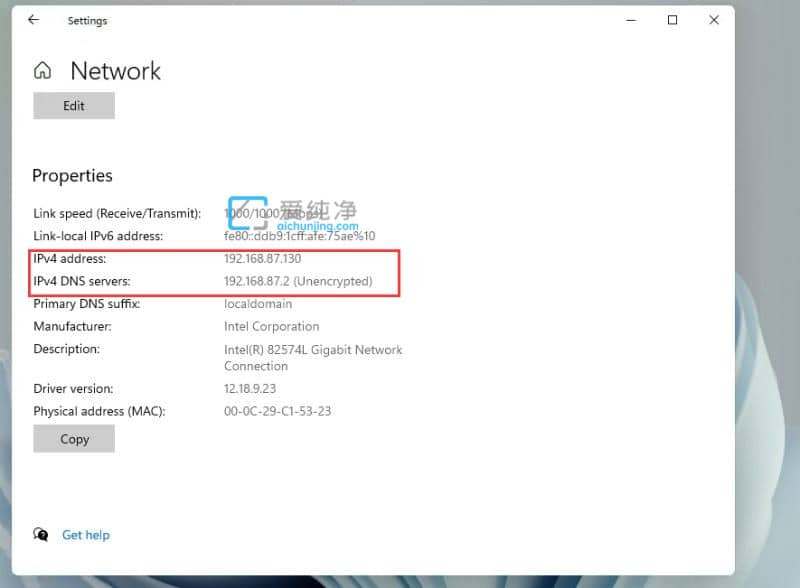Click the maximize window icon
Screen dimensions: 800x588
(672, 20)
